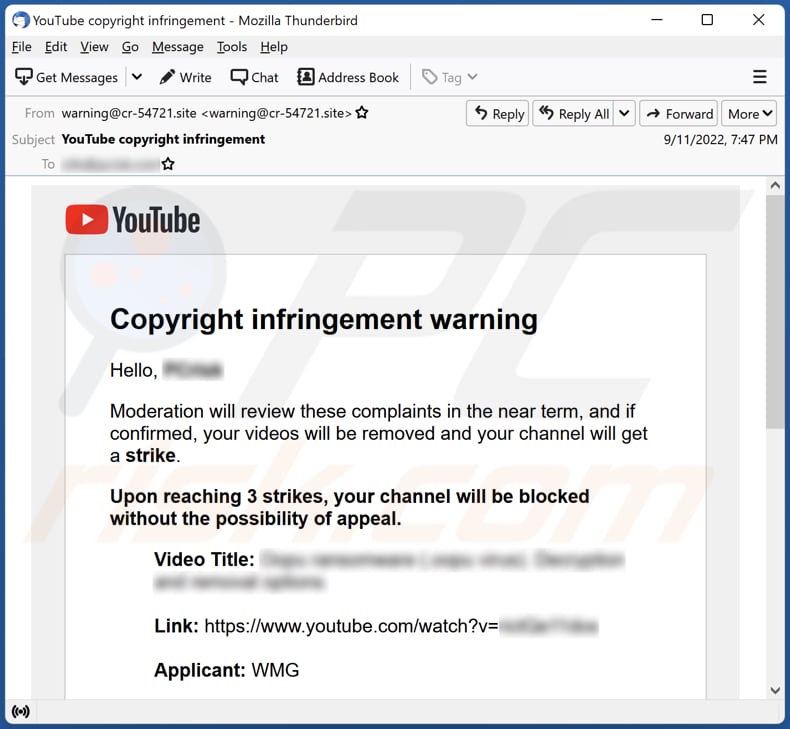Viewport: 790px width, 729px height.
Task: Open the Tag dropdown
Action: [449, 77]
